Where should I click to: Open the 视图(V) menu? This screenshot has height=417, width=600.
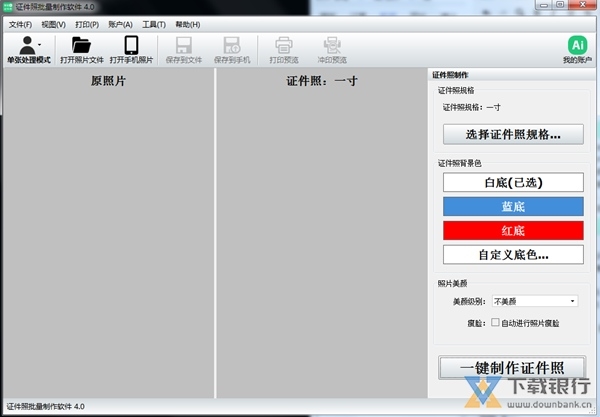point(54,25)
